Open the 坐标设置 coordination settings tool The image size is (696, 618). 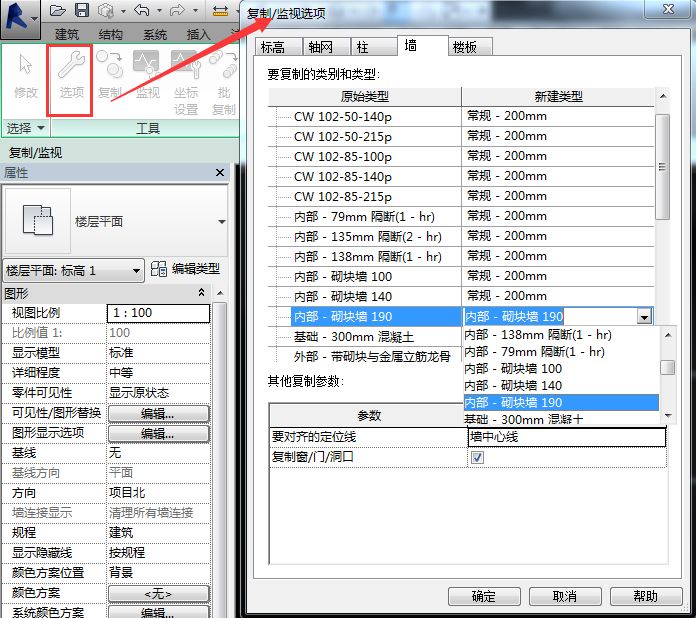point(186,82)
